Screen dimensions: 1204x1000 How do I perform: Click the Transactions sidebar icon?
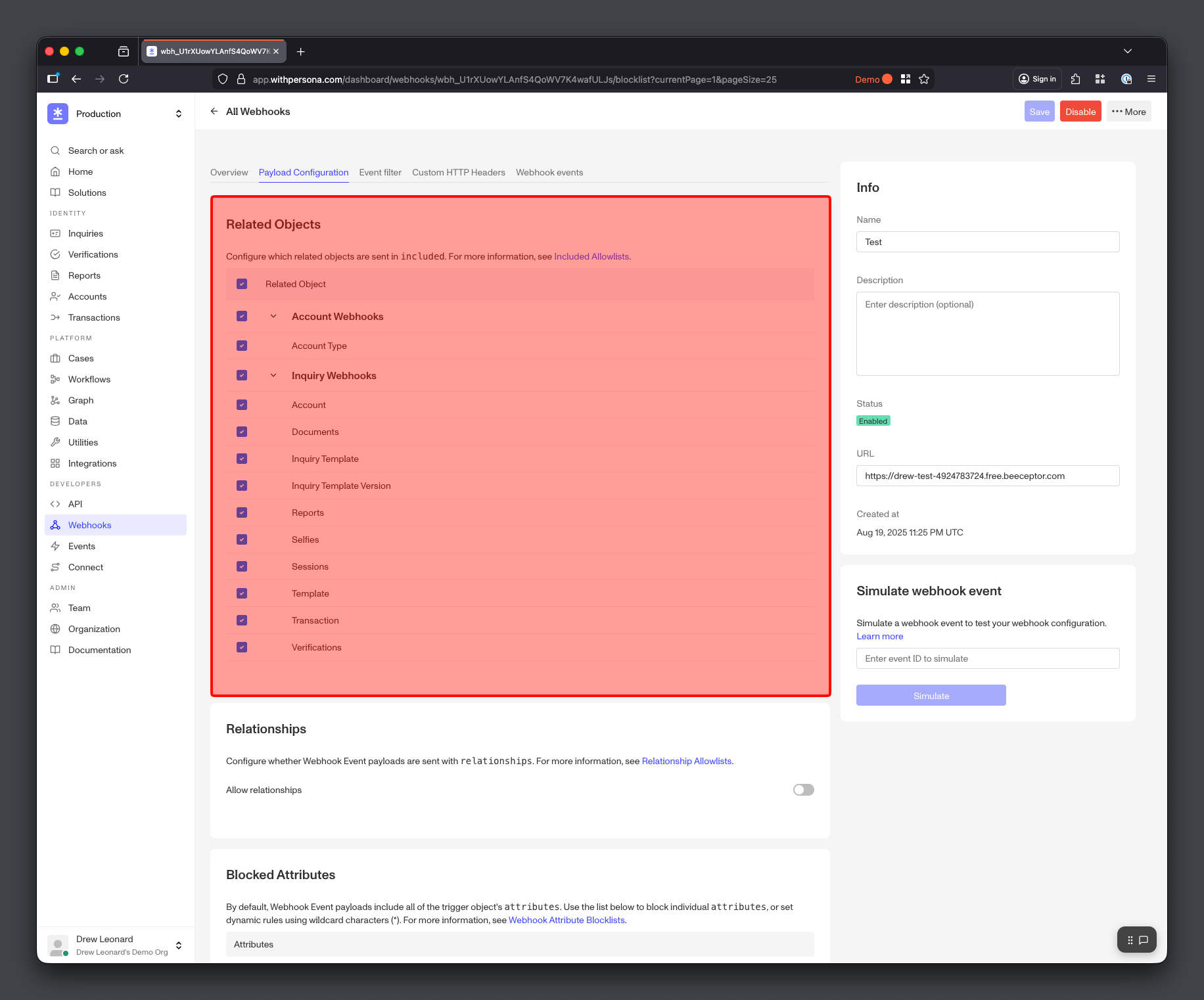click(56, 317)
